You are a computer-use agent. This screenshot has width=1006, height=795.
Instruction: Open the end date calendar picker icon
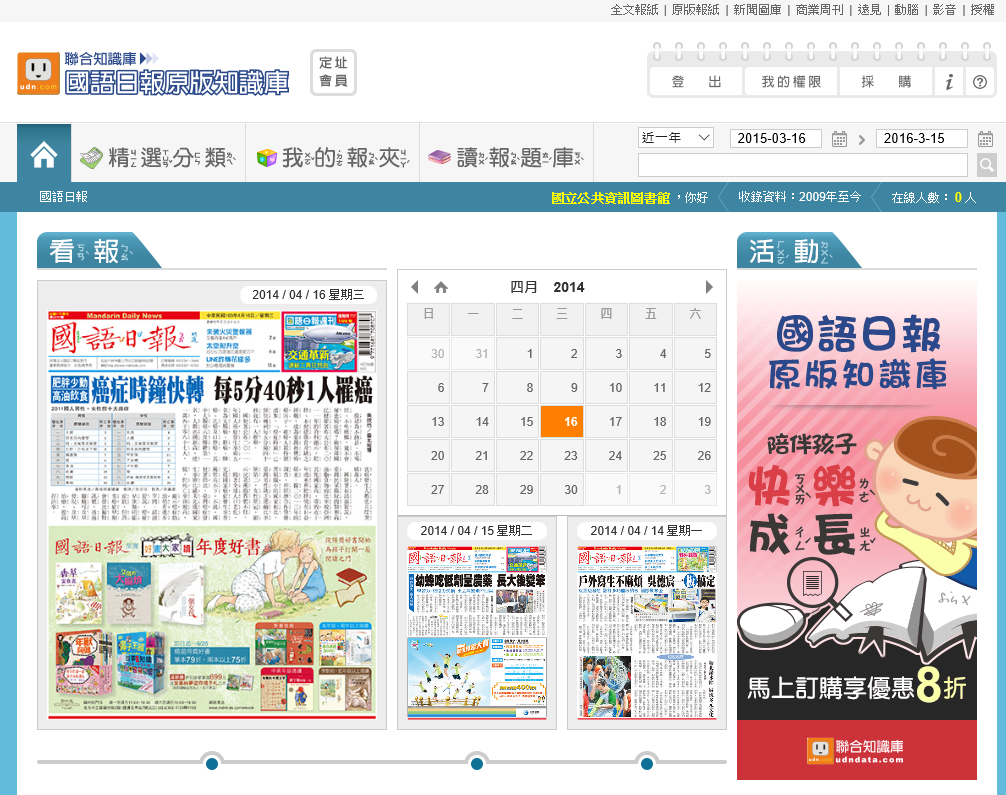click(985, 139)
